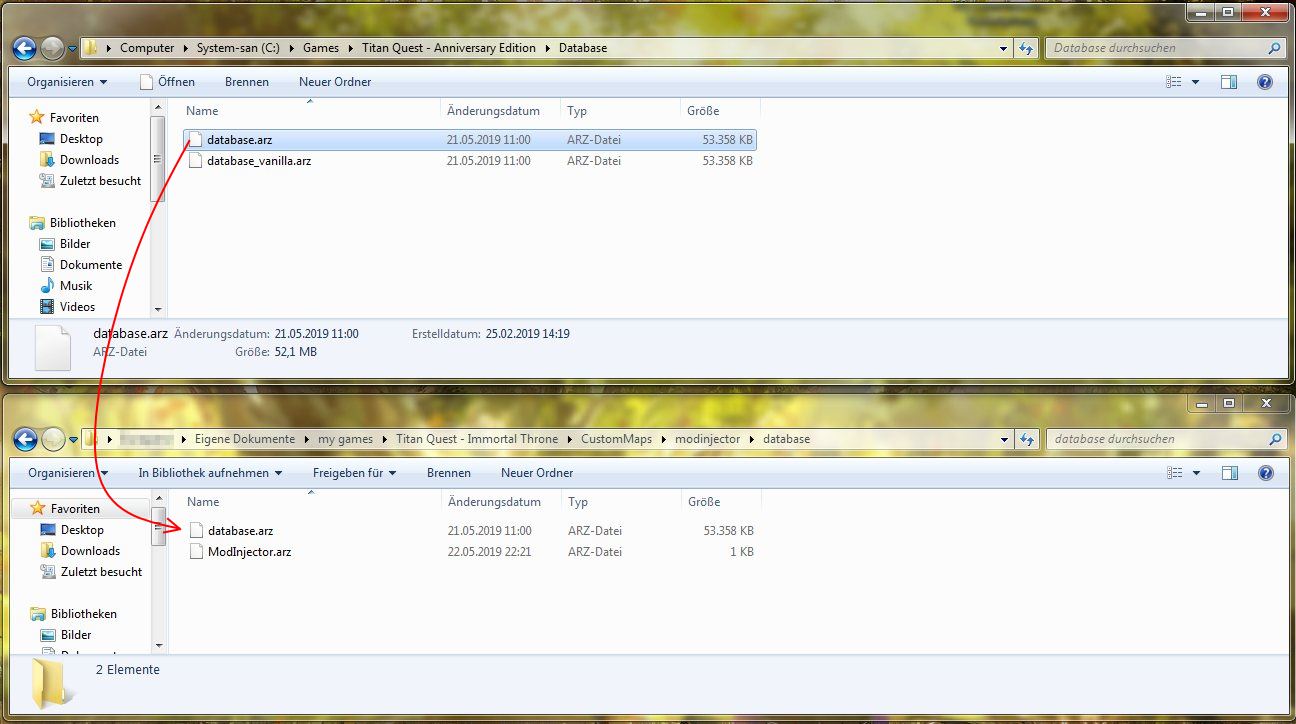This screenshot has width=1296, height=724.
Task: Click sidebar scrollbar thumb in modinjector window
Action: pyautogui.click(x=158, y=526)
